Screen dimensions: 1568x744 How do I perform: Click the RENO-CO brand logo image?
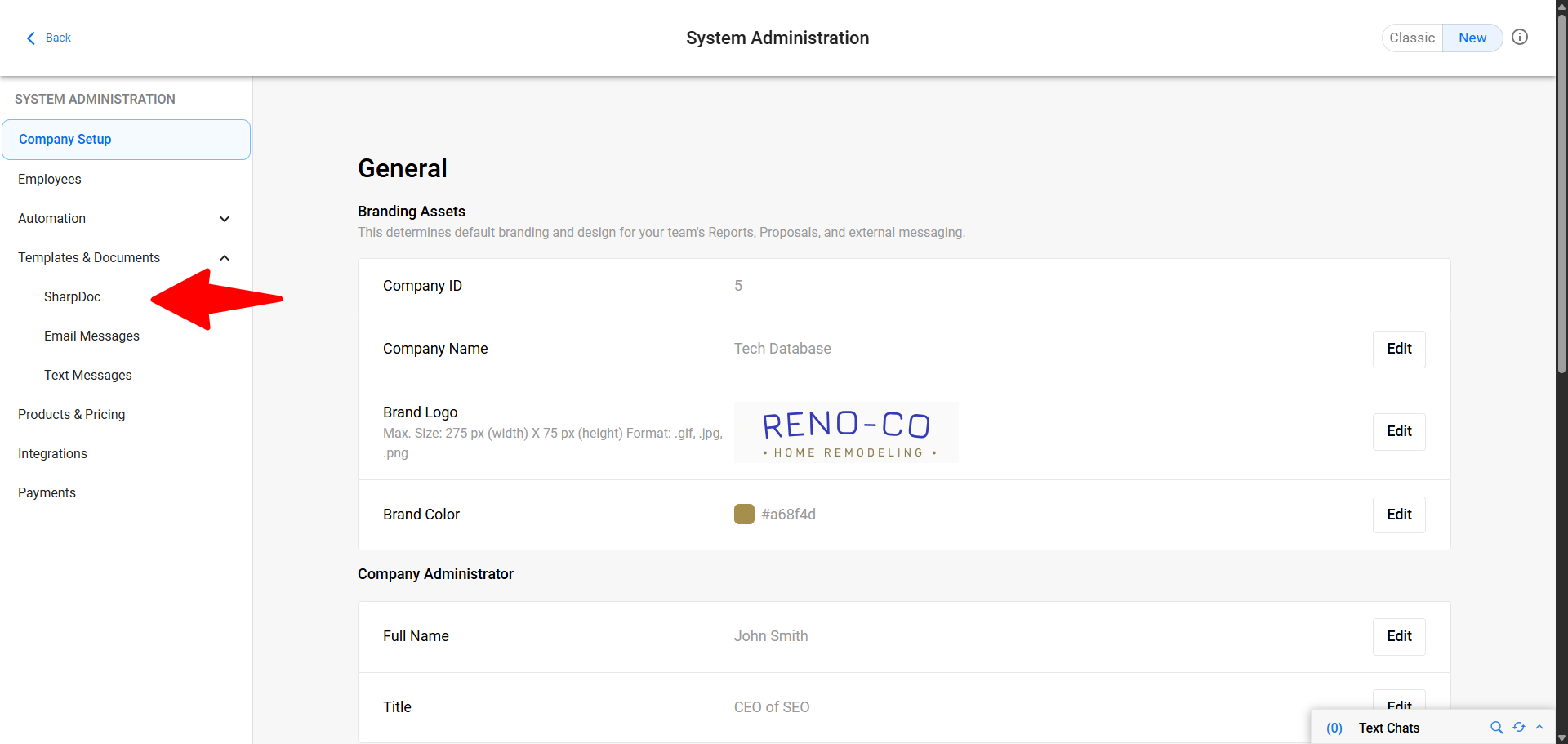846,432
